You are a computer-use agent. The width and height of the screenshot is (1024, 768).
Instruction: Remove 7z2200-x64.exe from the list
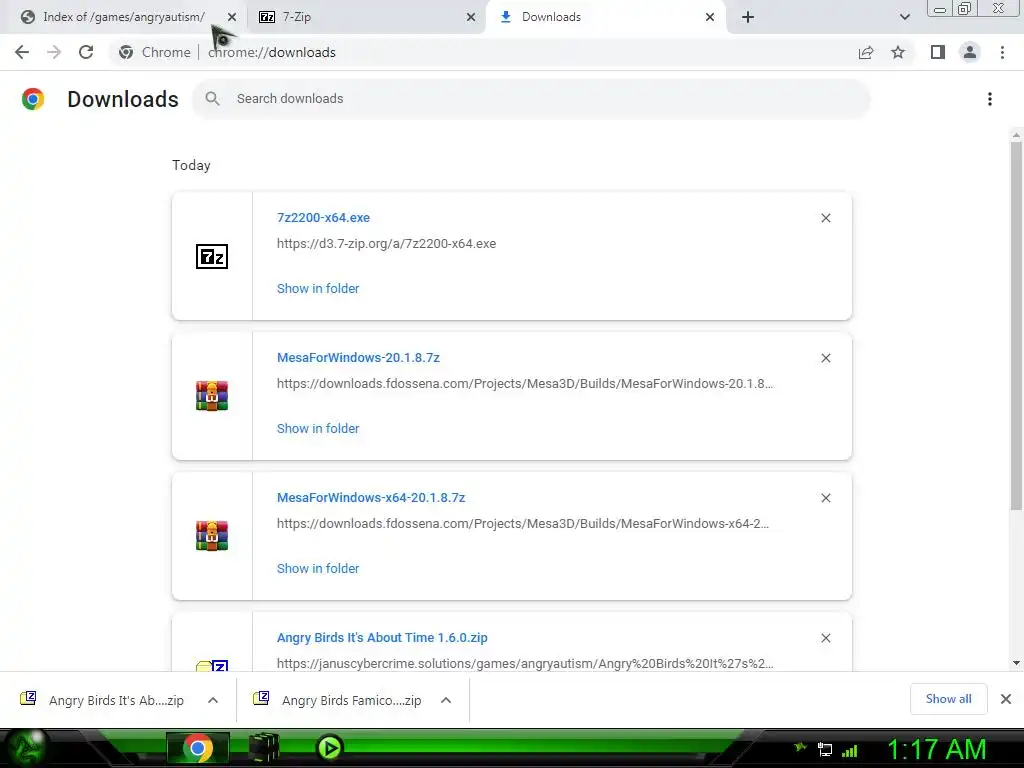tap(826, 218)
